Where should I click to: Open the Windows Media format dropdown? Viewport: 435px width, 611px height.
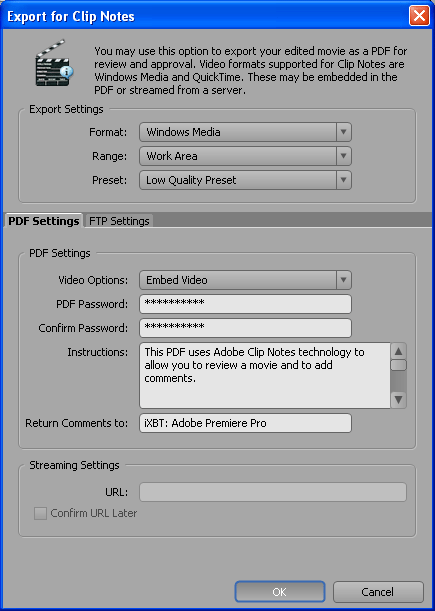tap(245, 132)
